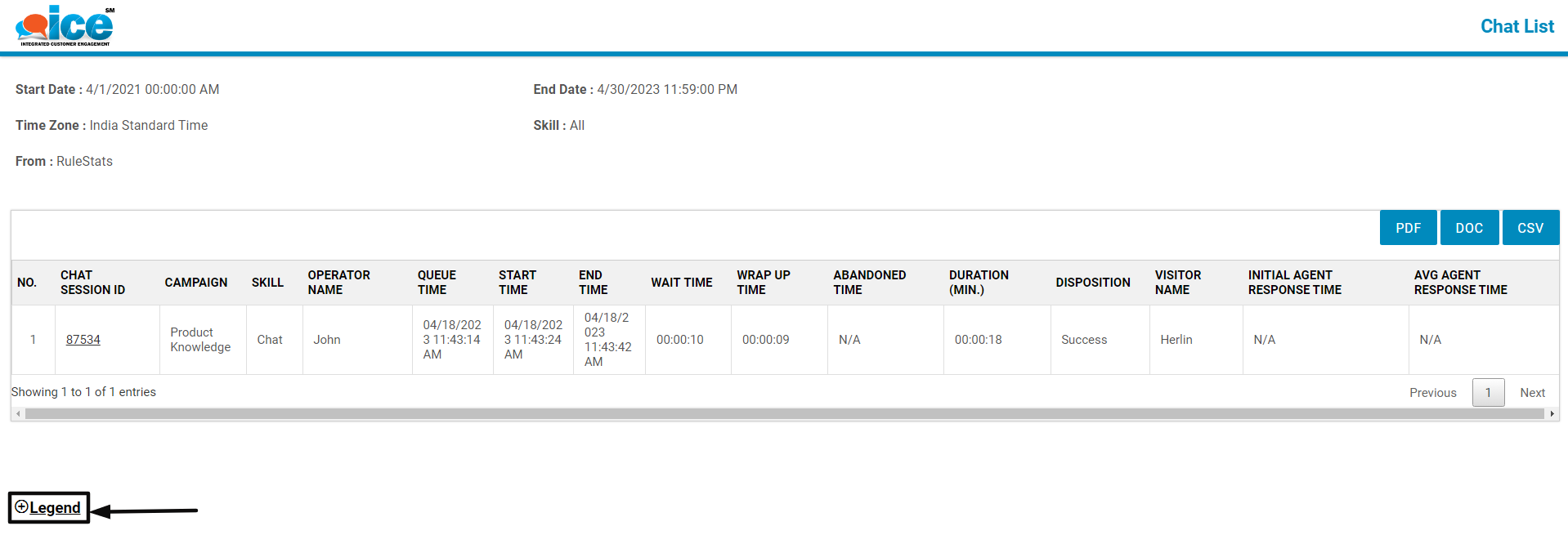Sort by Campaign column header
This screenshot has height=535, width=1568.
[196, 283]
